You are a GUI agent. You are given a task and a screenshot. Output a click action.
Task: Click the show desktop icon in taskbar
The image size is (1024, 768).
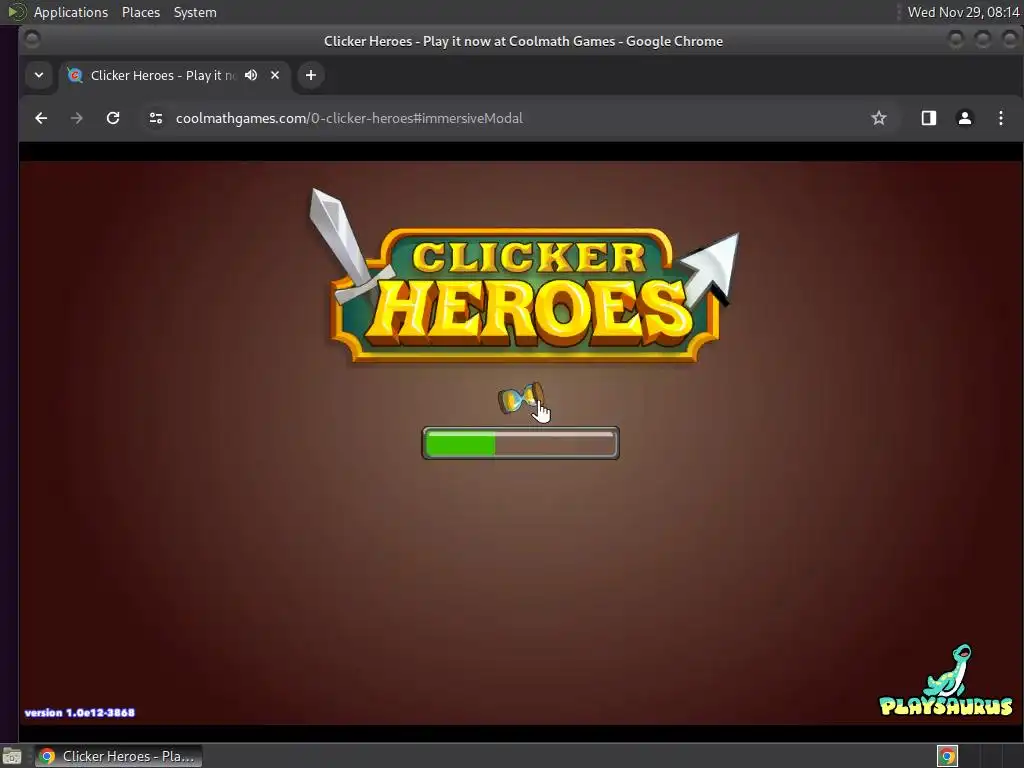click(12, 756)
